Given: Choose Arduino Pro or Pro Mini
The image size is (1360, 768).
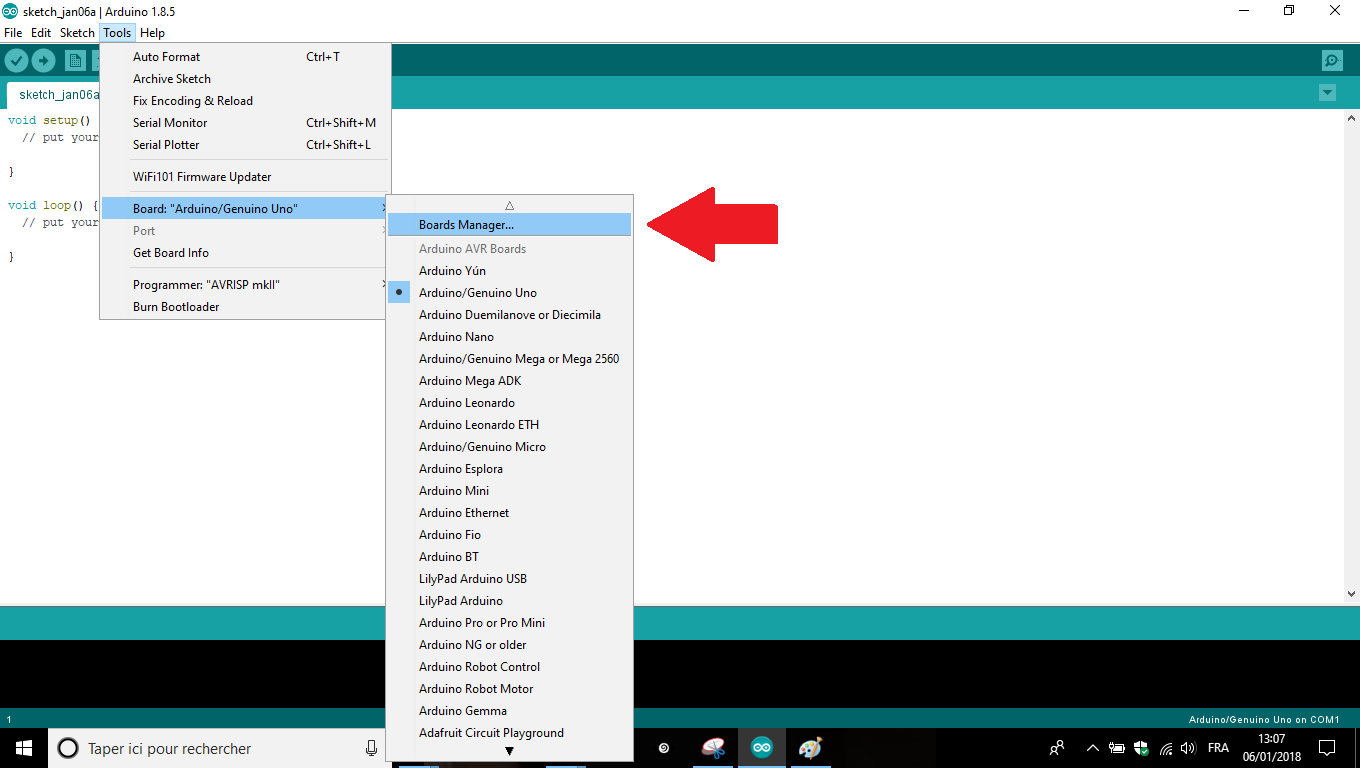Looking at the screenshot, I should (x=509, y=623).
